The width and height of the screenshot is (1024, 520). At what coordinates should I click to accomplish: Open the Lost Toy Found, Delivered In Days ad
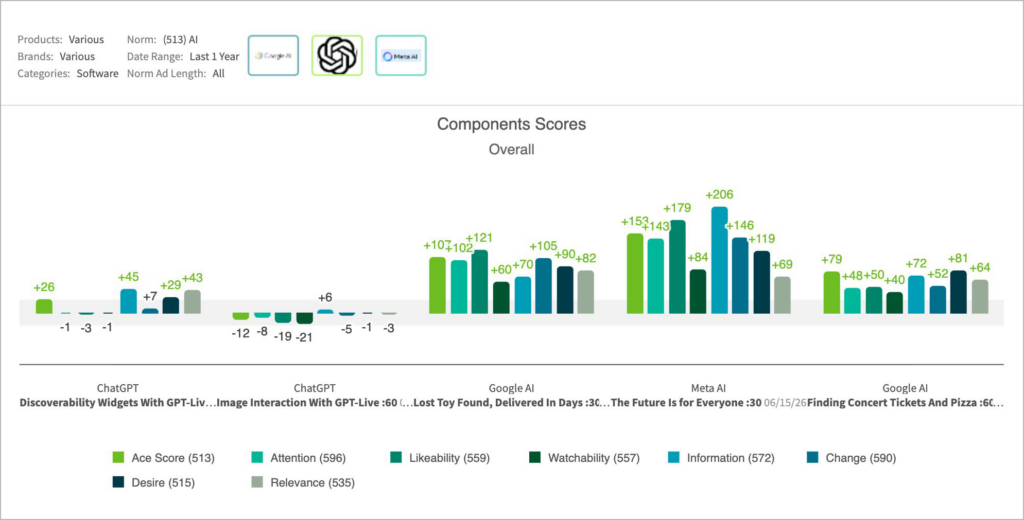click(x=512, y=403)
